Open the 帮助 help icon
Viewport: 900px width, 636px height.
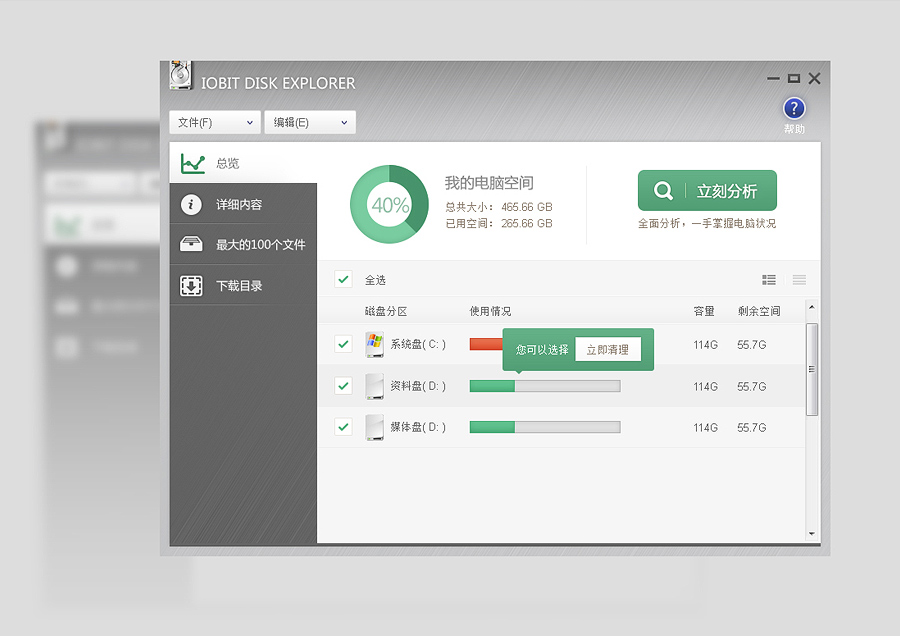794,108
